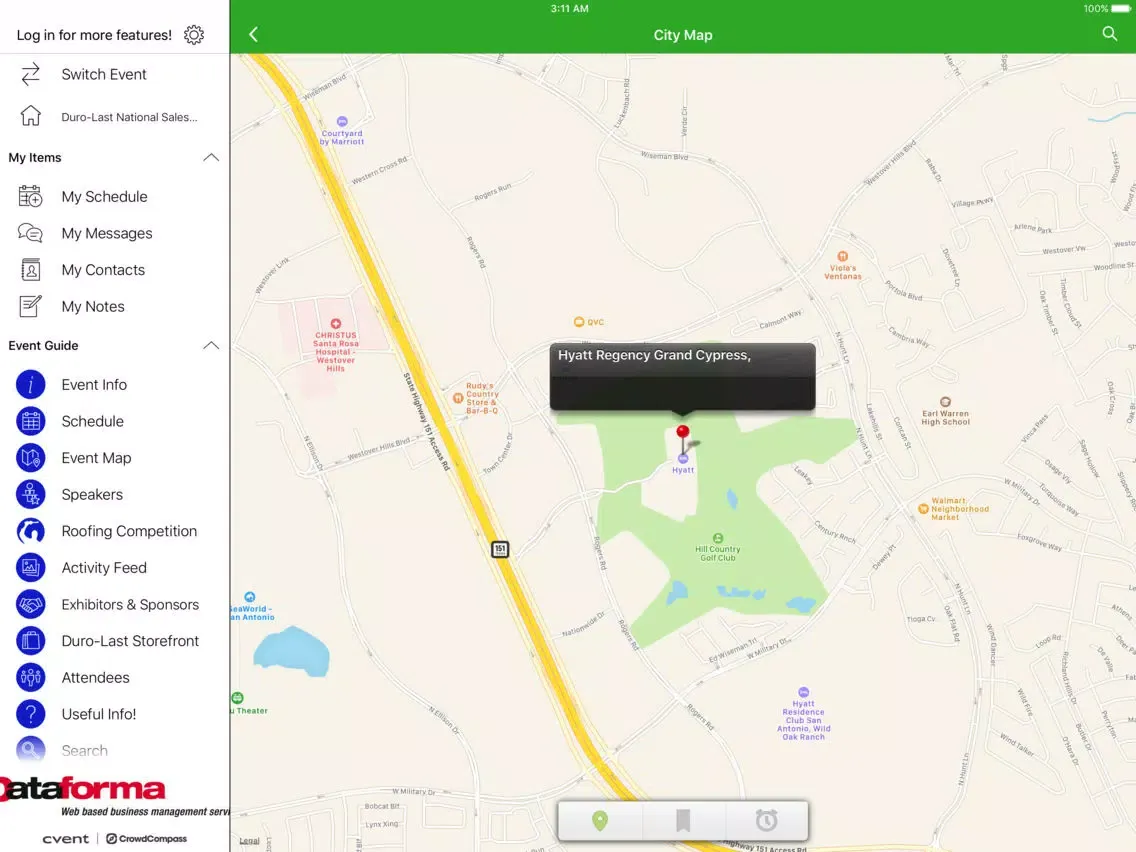The height and width of the screenshot is (852, 1136).
Task: Click the Event Map icon
Action: click(30, 458)
